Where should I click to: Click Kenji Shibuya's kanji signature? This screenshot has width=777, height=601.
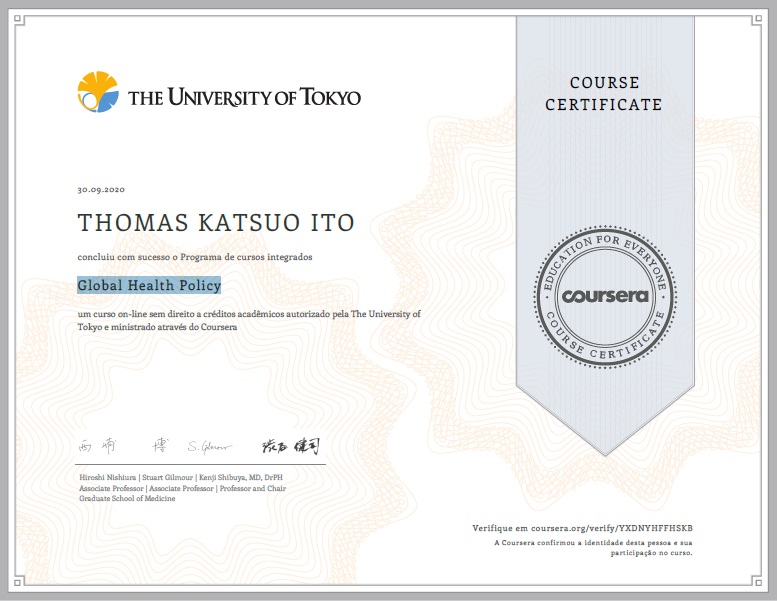291,445
